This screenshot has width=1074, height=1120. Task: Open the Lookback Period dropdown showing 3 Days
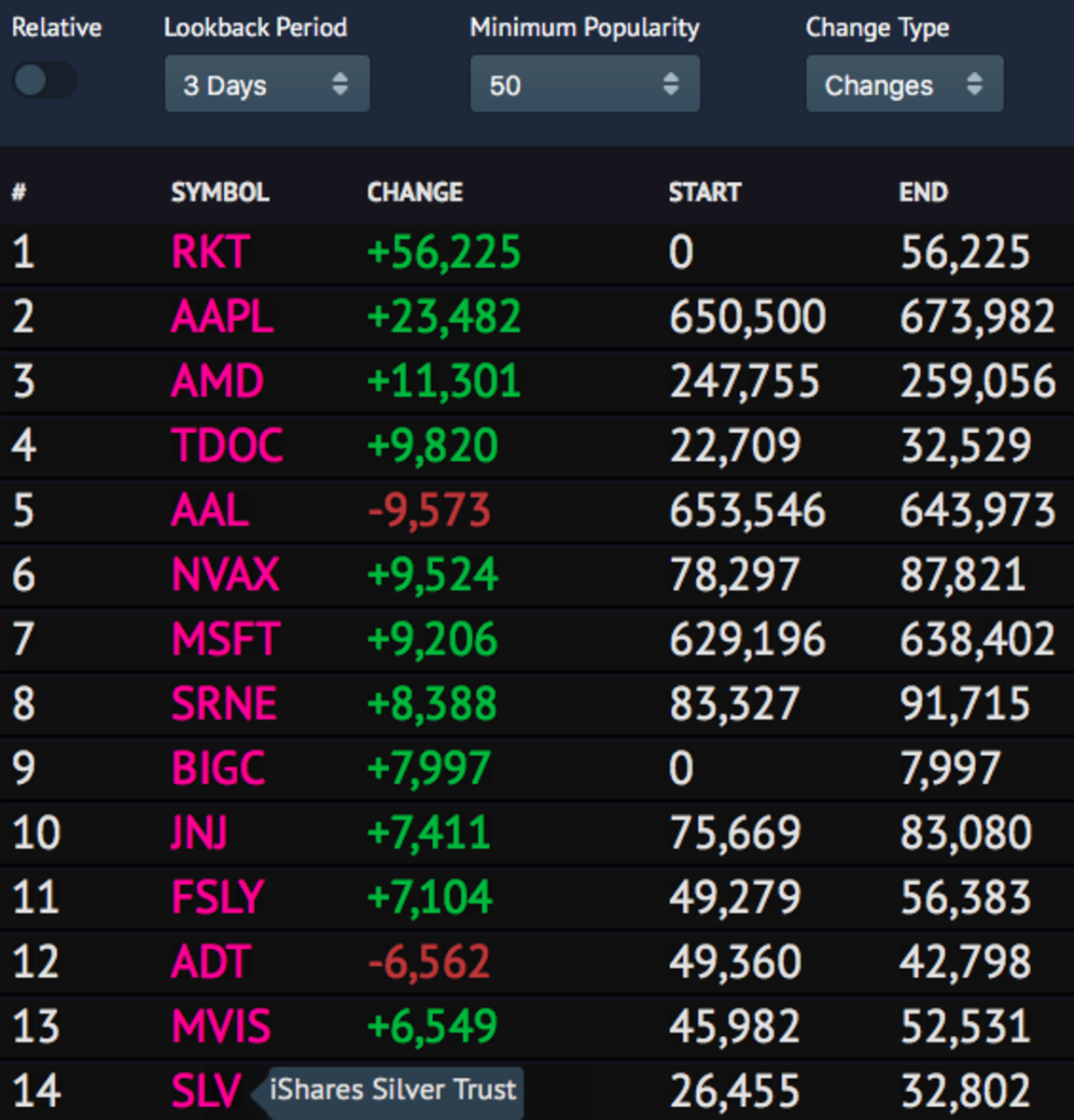pyautogui.click(x=267, y=84)
